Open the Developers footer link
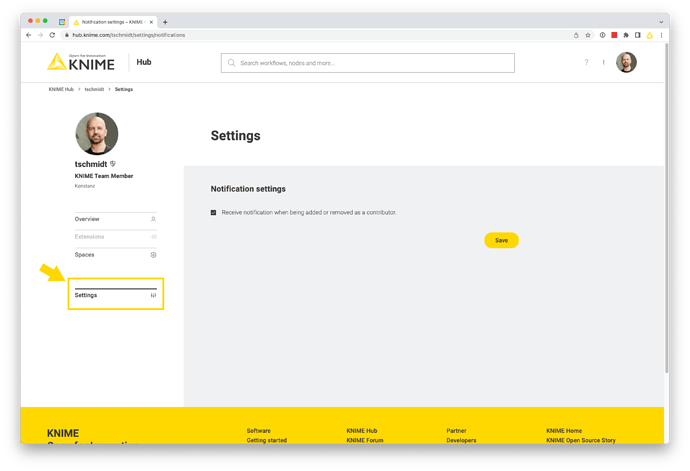 click(461, 440)
